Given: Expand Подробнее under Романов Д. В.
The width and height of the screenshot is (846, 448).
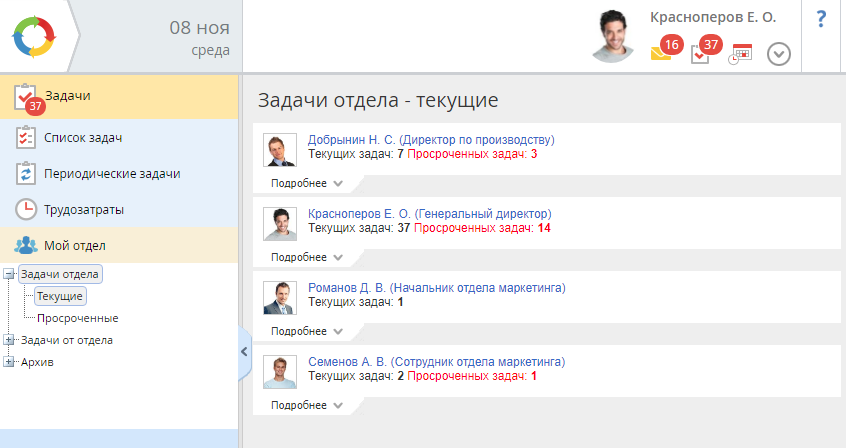Looking at the screenshot, I should point(306,331).
